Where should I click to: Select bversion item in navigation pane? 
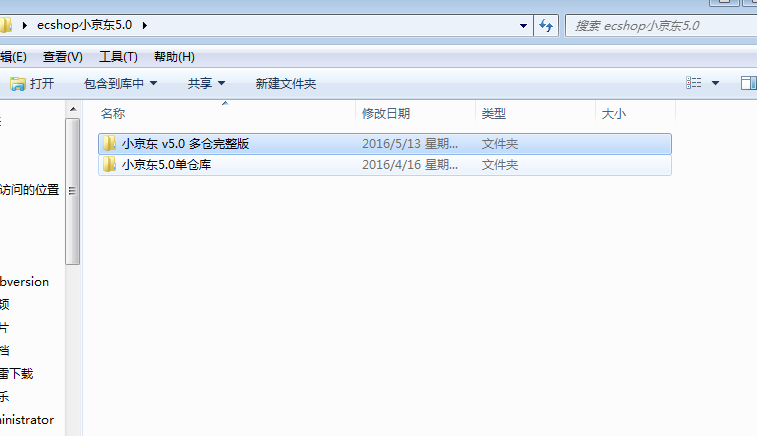25,281
